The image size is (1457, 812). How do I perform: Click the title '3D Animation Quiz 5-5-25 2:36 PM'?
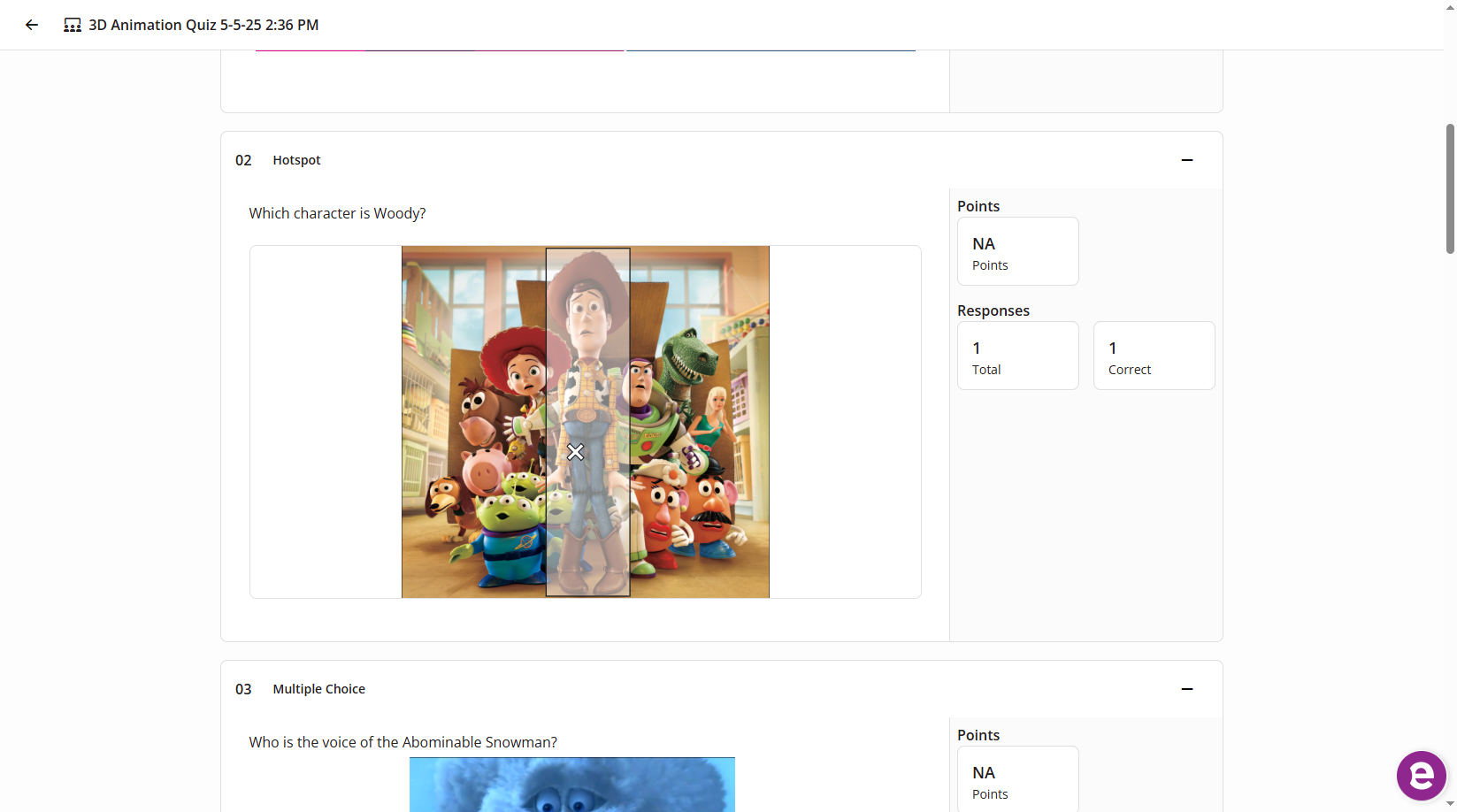pyautogui.click(x=203, y=25)
